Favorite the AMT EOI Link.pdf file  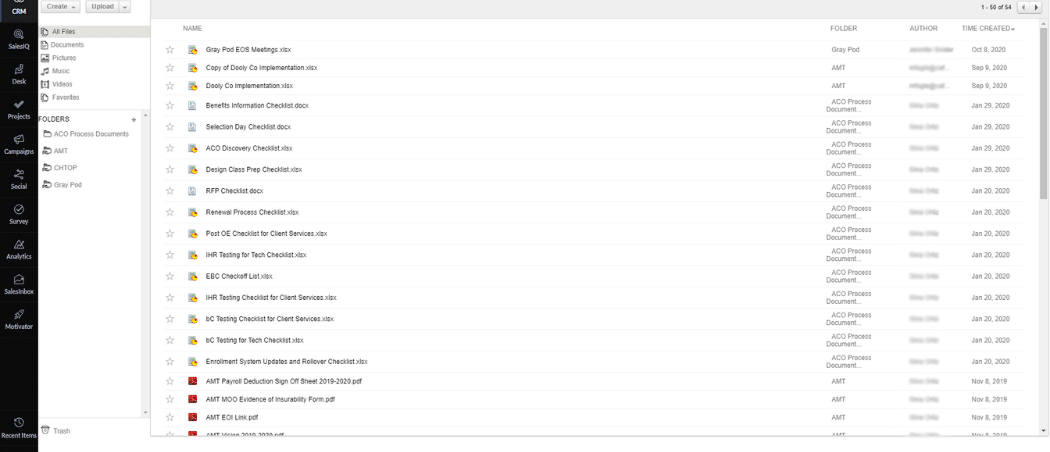170,417
